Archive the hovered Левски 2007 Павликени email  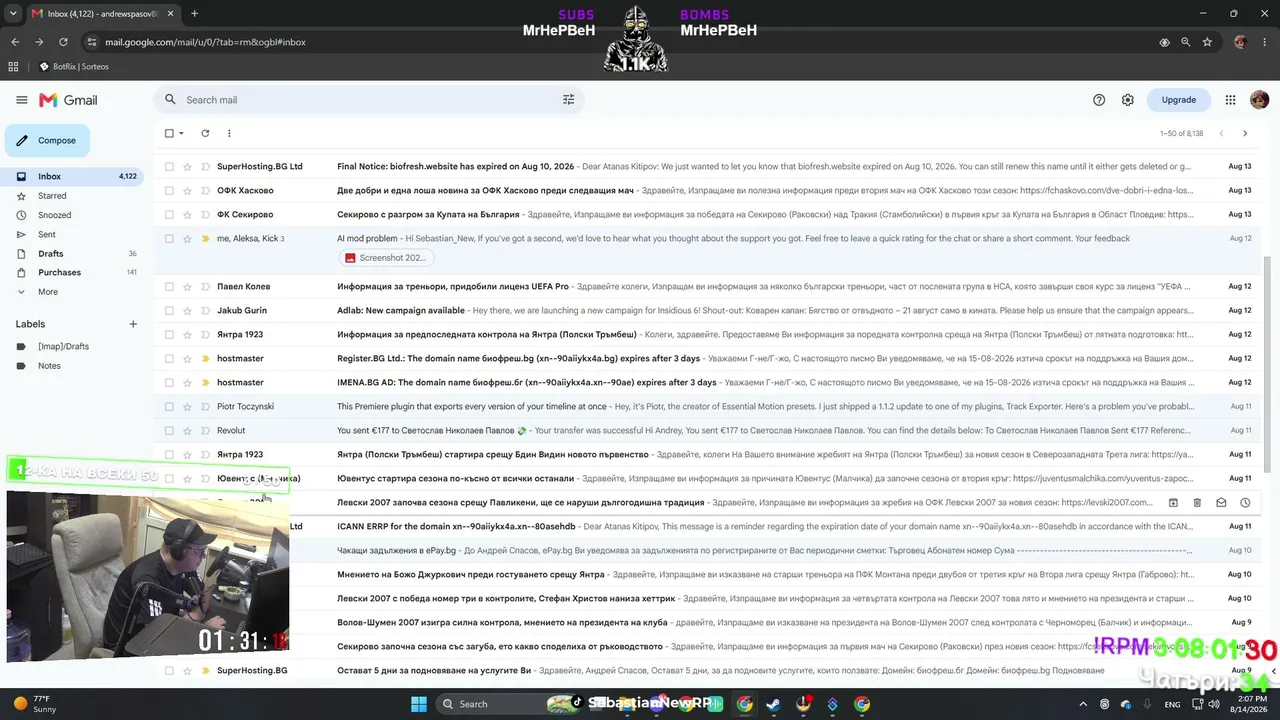[1173, 503]
